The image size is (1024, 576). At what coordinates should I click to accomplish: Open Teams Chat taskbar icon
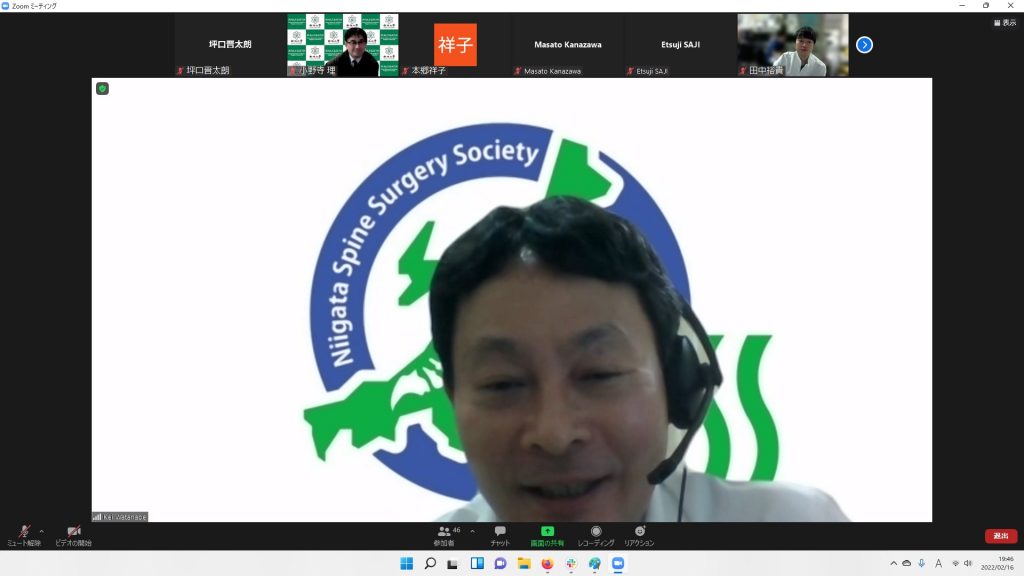pyautogui.click(x=500, y=563)
